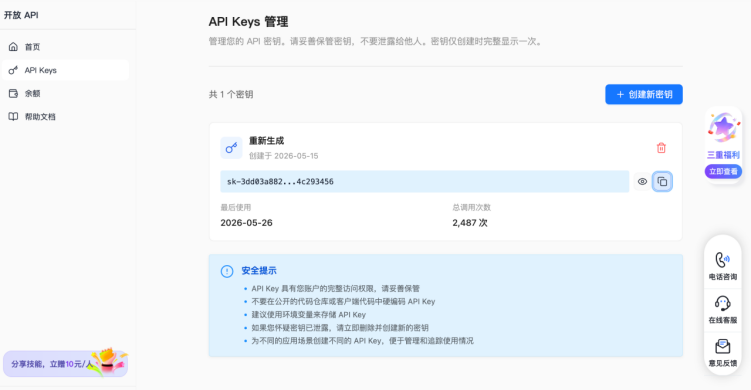Click the home icon beside 首页

[13, 46]
